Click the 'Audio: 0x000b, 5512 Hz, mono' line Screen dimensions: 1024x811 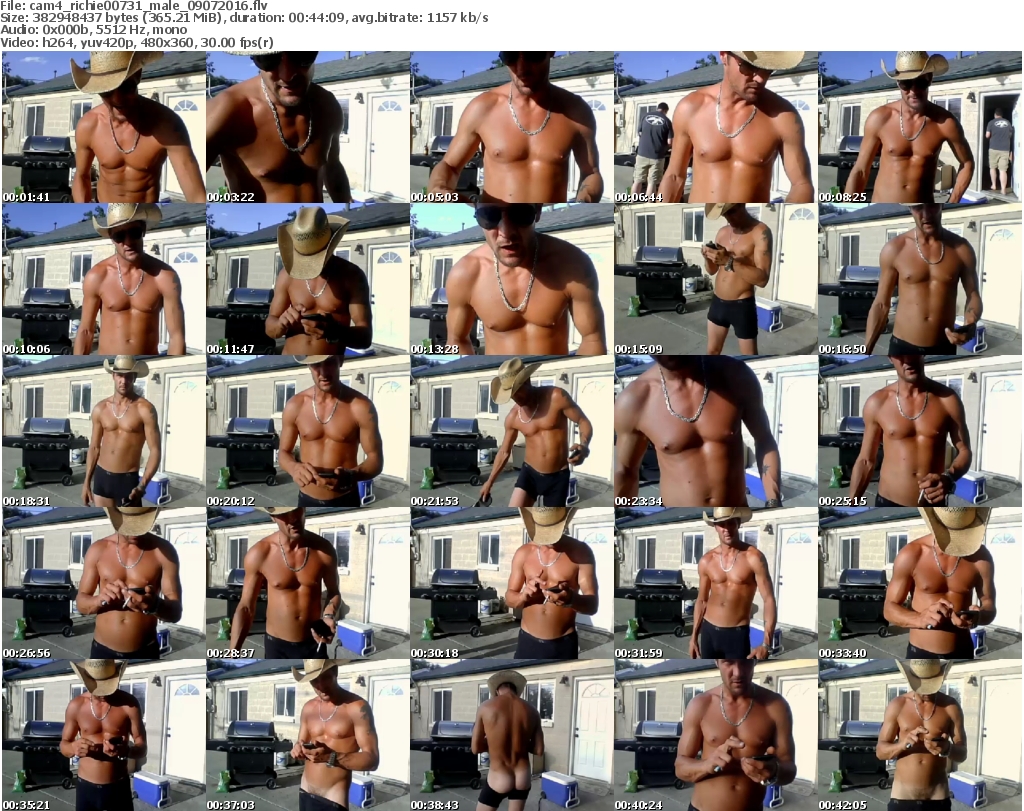94,30
